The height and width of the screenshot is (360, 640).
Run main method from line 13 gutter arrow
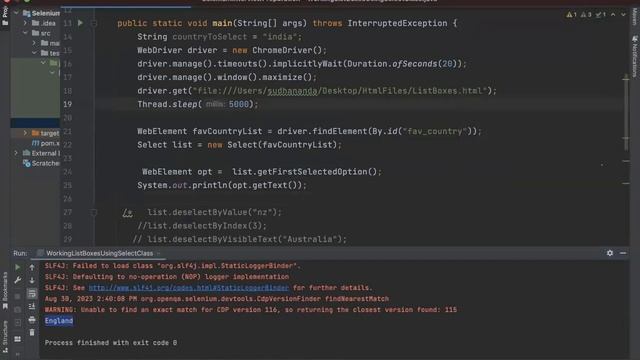coord(80,23)
